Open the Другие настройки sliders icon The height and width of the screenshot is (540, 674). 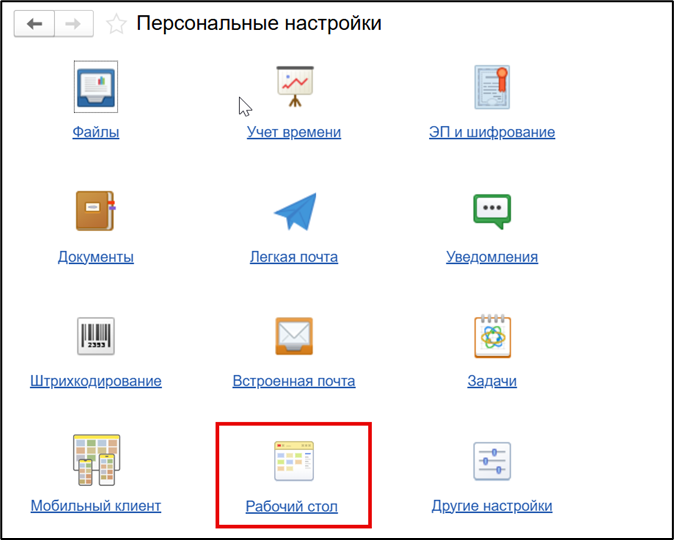pos(492,461)
